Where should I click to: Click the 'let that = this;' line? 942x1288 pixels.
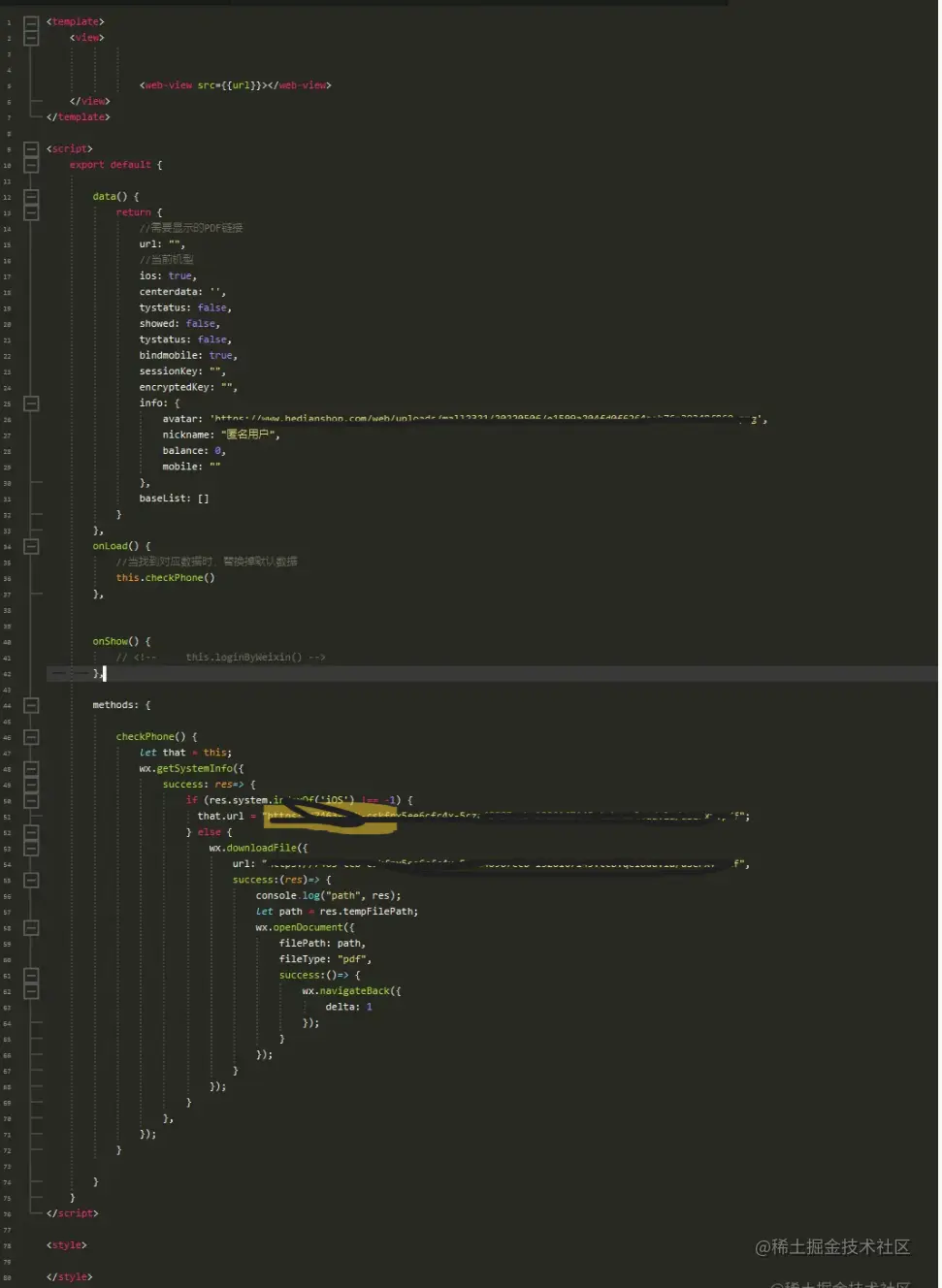click(185, 753)
